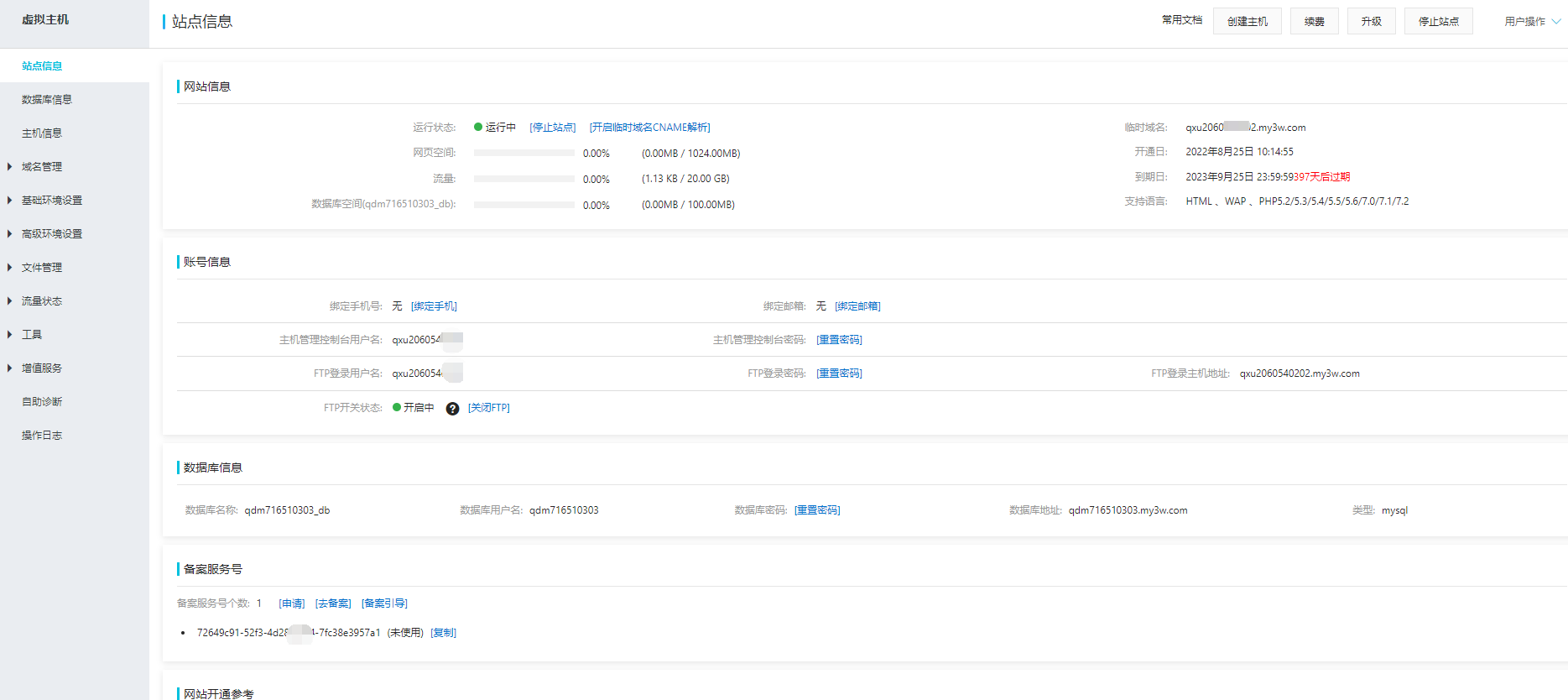Image resolution: width=1568 pixels, height=700 pixels.
Task: Open 数据库信息 in the sidebar
Action: 47,100
